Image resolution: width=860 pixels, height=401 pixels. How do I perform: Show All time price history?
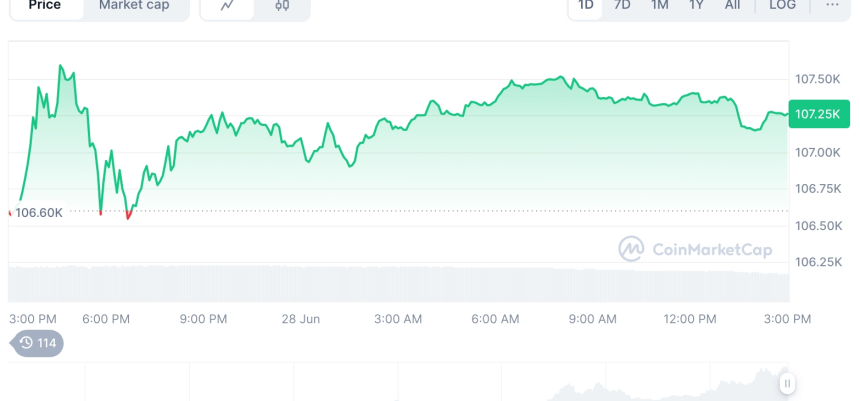(x=733, y=5)
